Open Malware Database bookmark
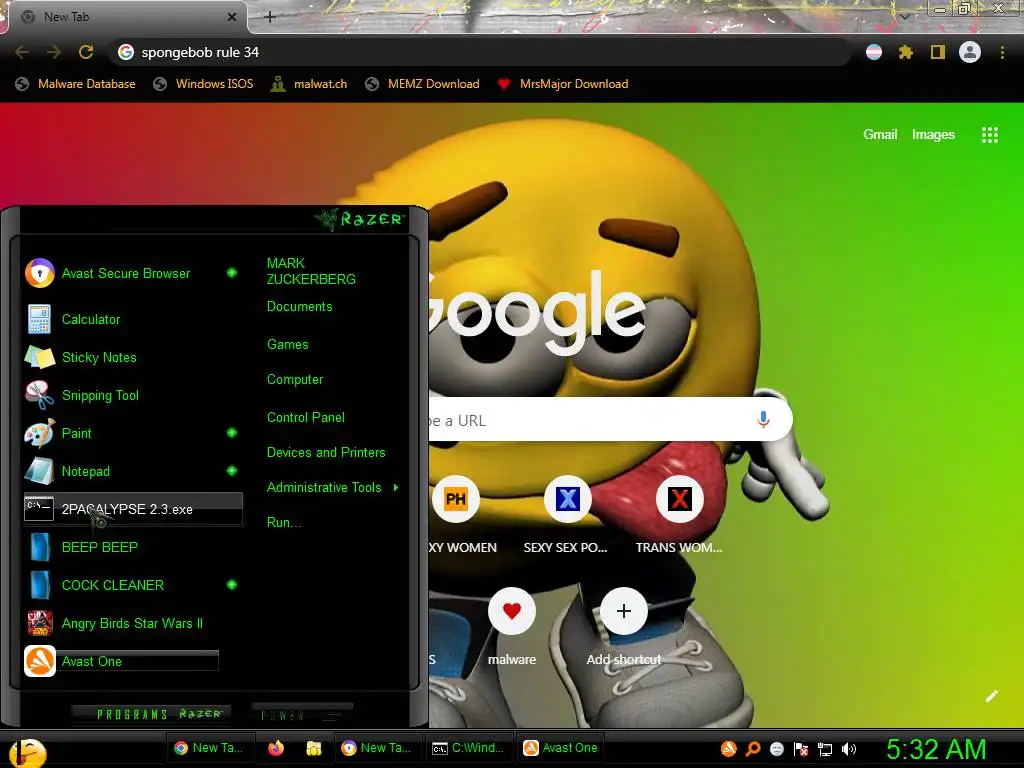Screen dimensions: 1024x768 point(76,84)
